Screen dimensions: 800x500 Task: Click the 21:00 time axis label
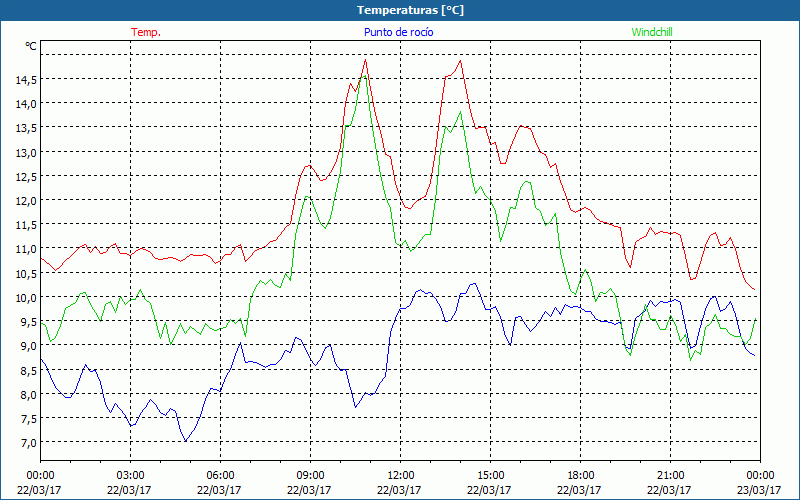tap(670, 475)
